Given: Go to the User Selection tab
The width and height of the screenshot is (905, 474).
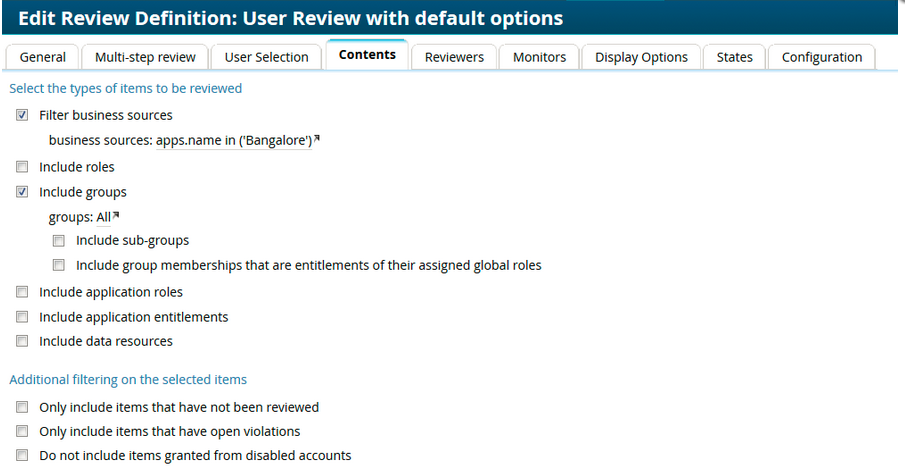Looking at the screenshot, I should click(266, 57).
